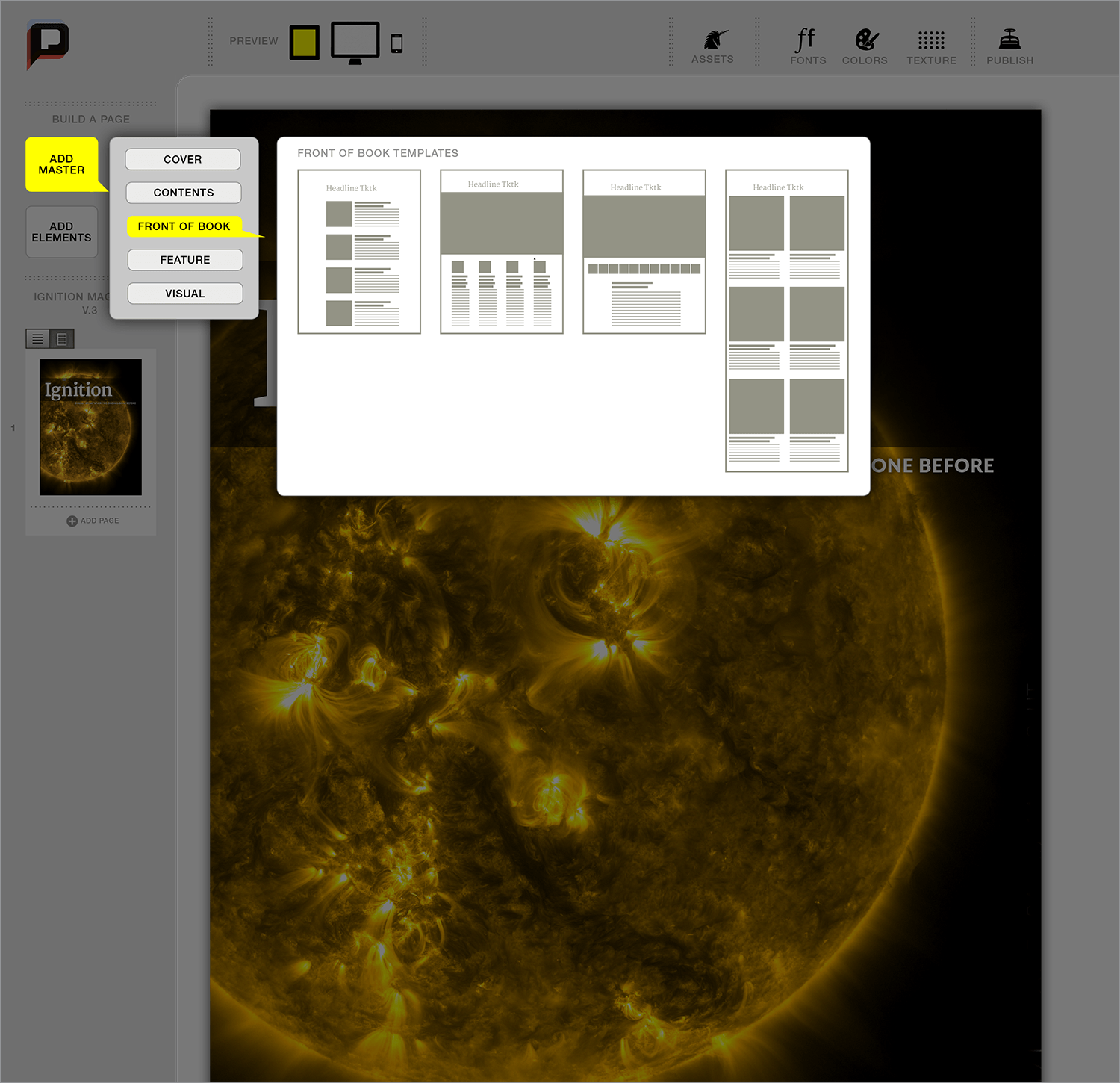Switch to list view of pages
The width and height of the screenshot is (1120, 1083).
point(37,339)
